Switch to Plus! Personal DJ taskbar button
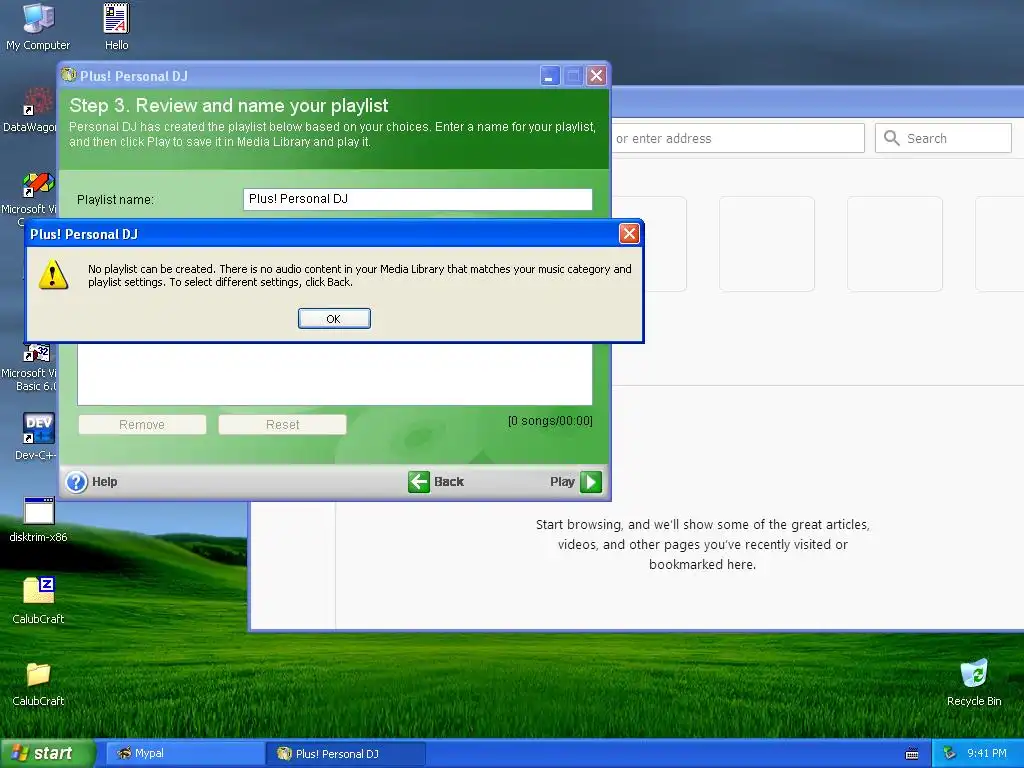Image resolution: width=1024 pixels, height=768 pixels. click(x=346, y=754)
